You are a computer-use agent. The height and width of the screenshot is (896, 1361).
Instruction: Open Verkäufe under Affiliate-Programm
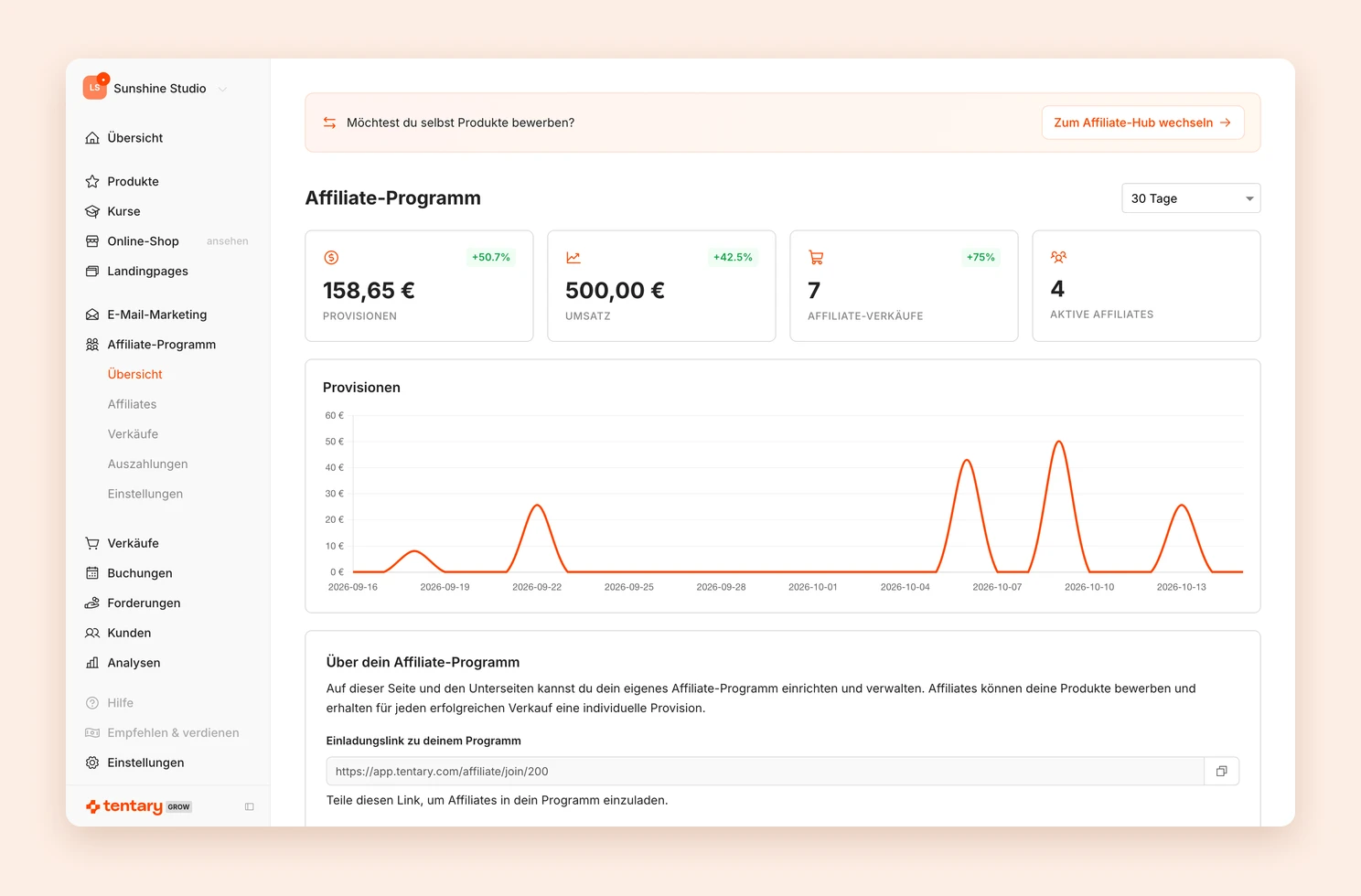[x=133, y=434]
